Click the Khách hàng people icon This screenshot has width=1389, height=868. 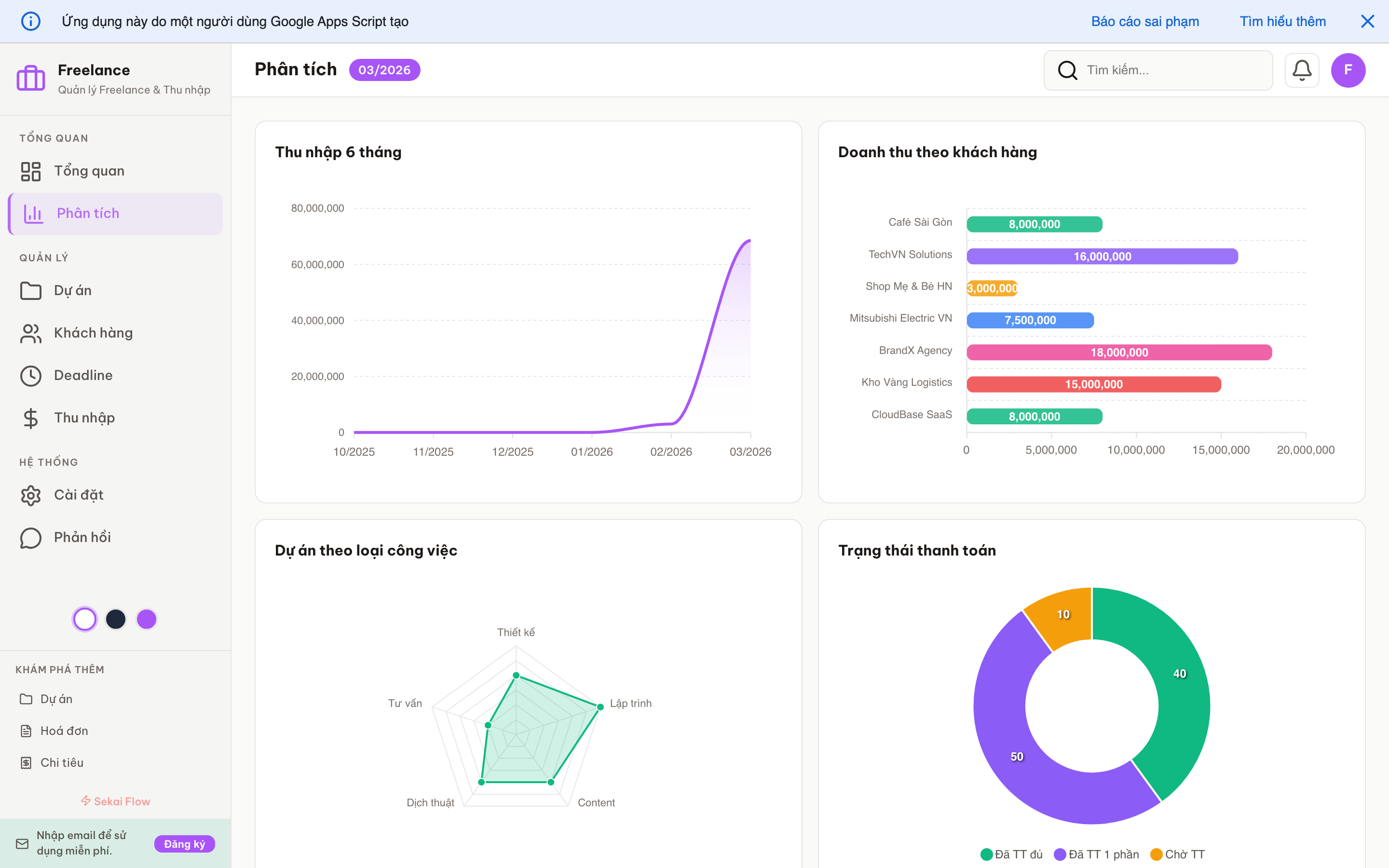(30, 333)
